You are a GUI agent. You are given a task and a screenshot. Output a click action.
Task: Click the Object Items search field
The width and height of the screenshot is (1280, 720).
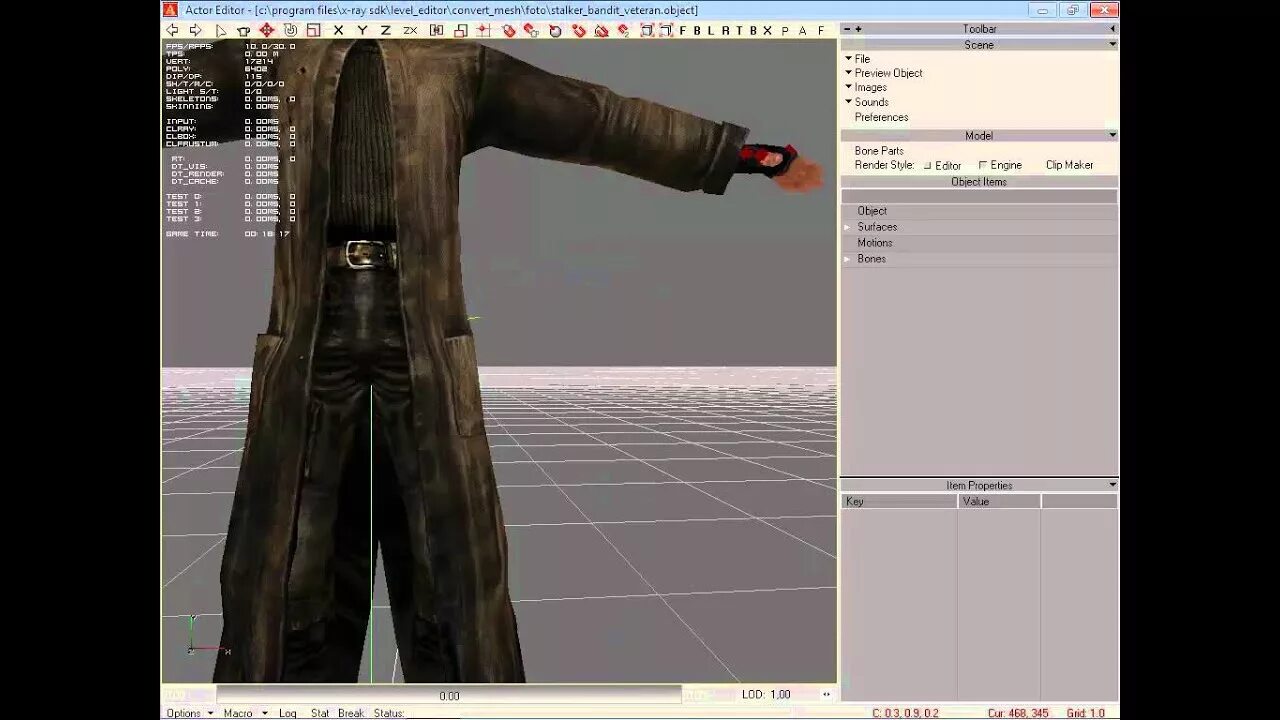coord(980,196)
